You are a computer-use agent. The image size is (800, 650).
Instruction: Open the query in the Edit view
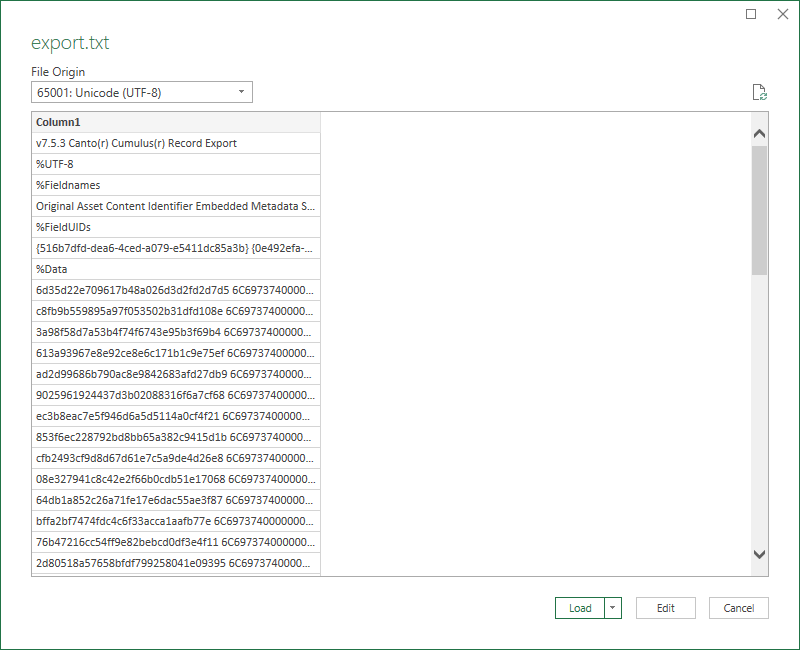665,608
